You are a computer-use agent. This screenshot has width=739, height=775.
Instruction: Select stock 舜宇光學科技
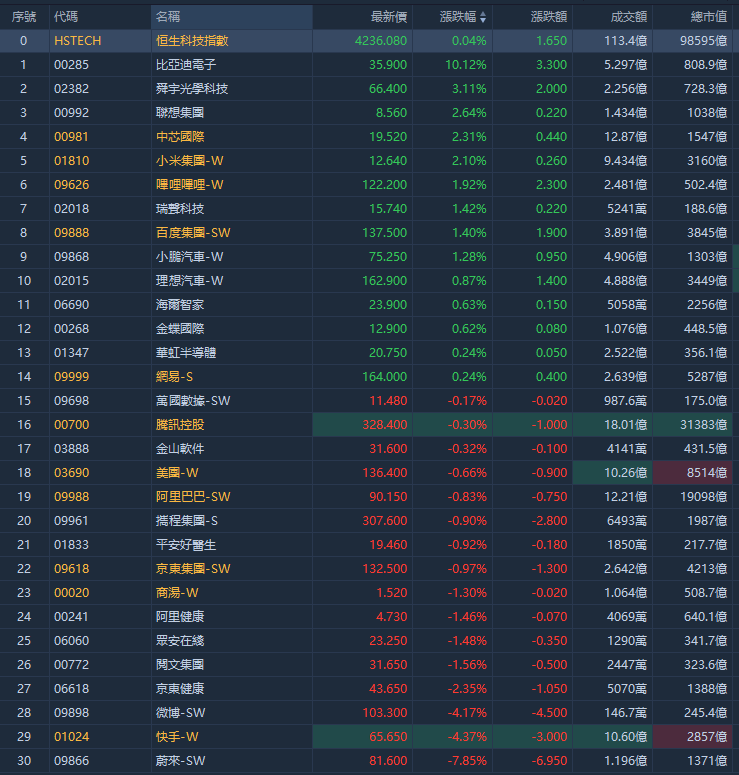coord(192,89)
